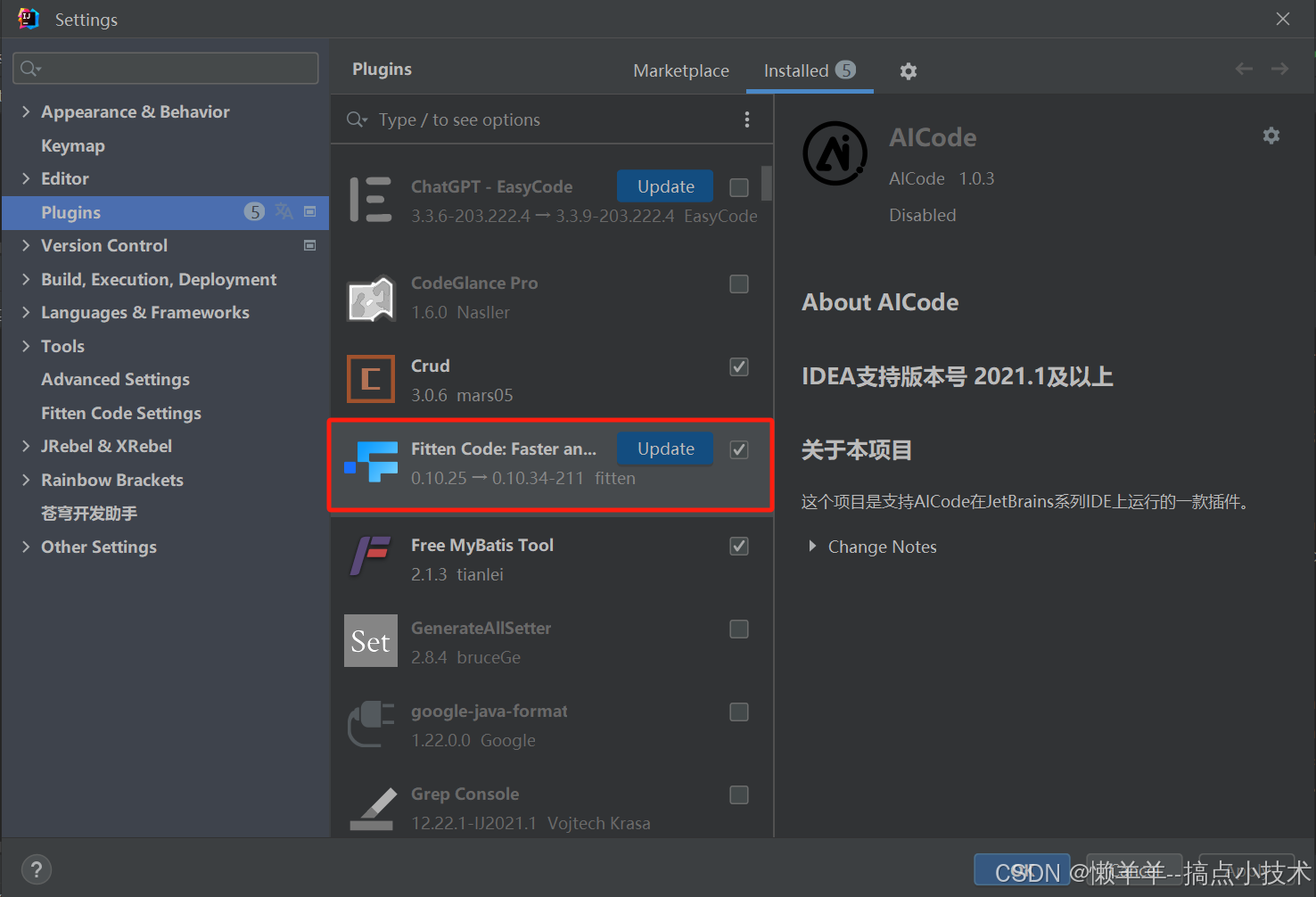Viewport: 1316px width, 897px height.
Task: Click the AICode logo in details panel
Action: pos(835,153)
